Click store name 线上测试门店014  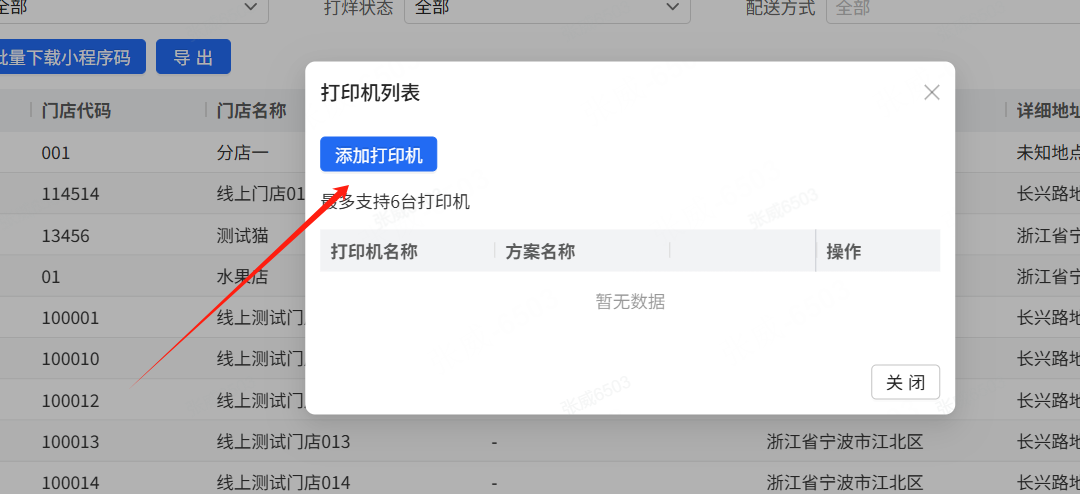[284, 483]
